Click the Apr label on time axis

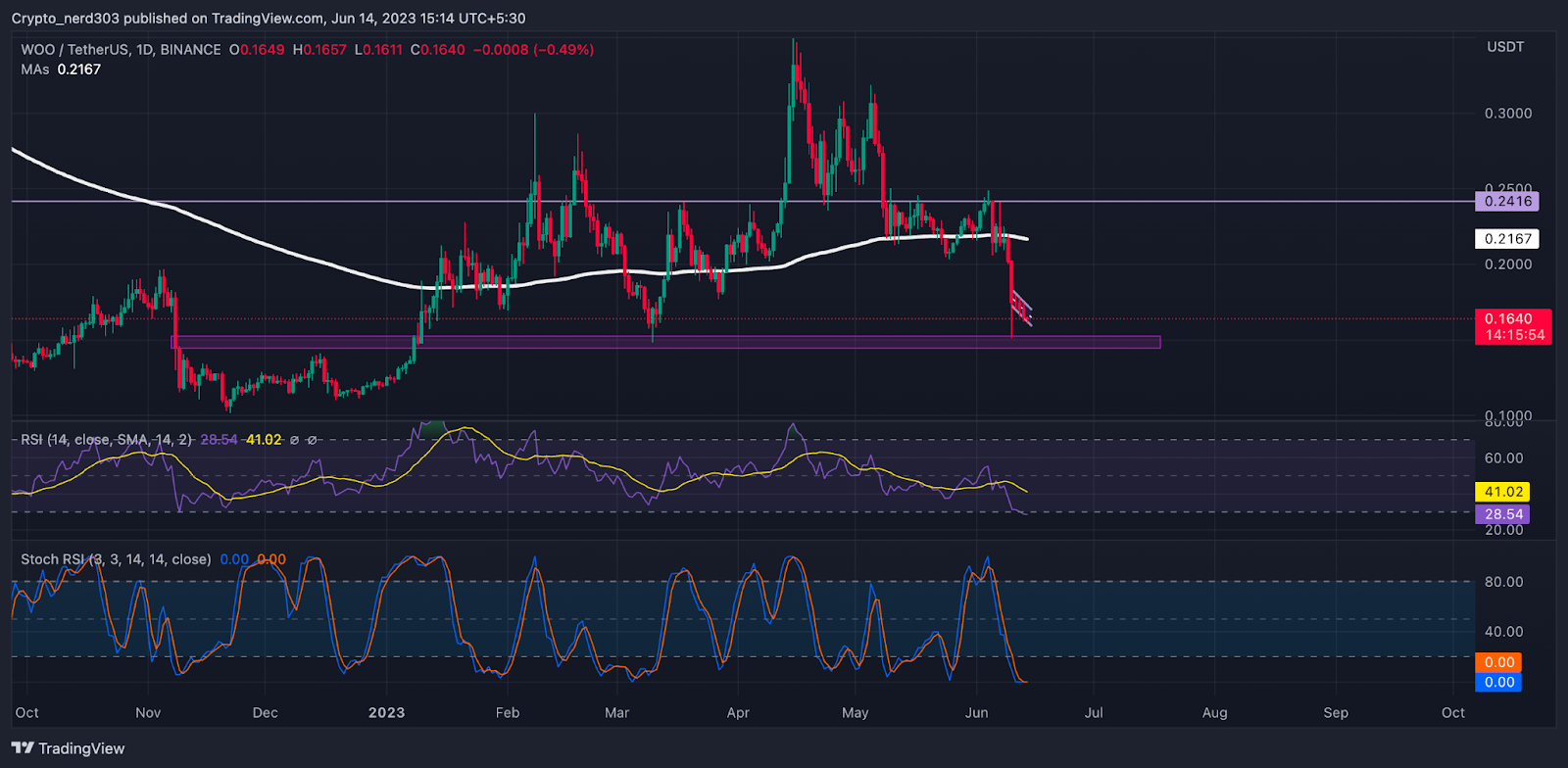click(738, 712)
